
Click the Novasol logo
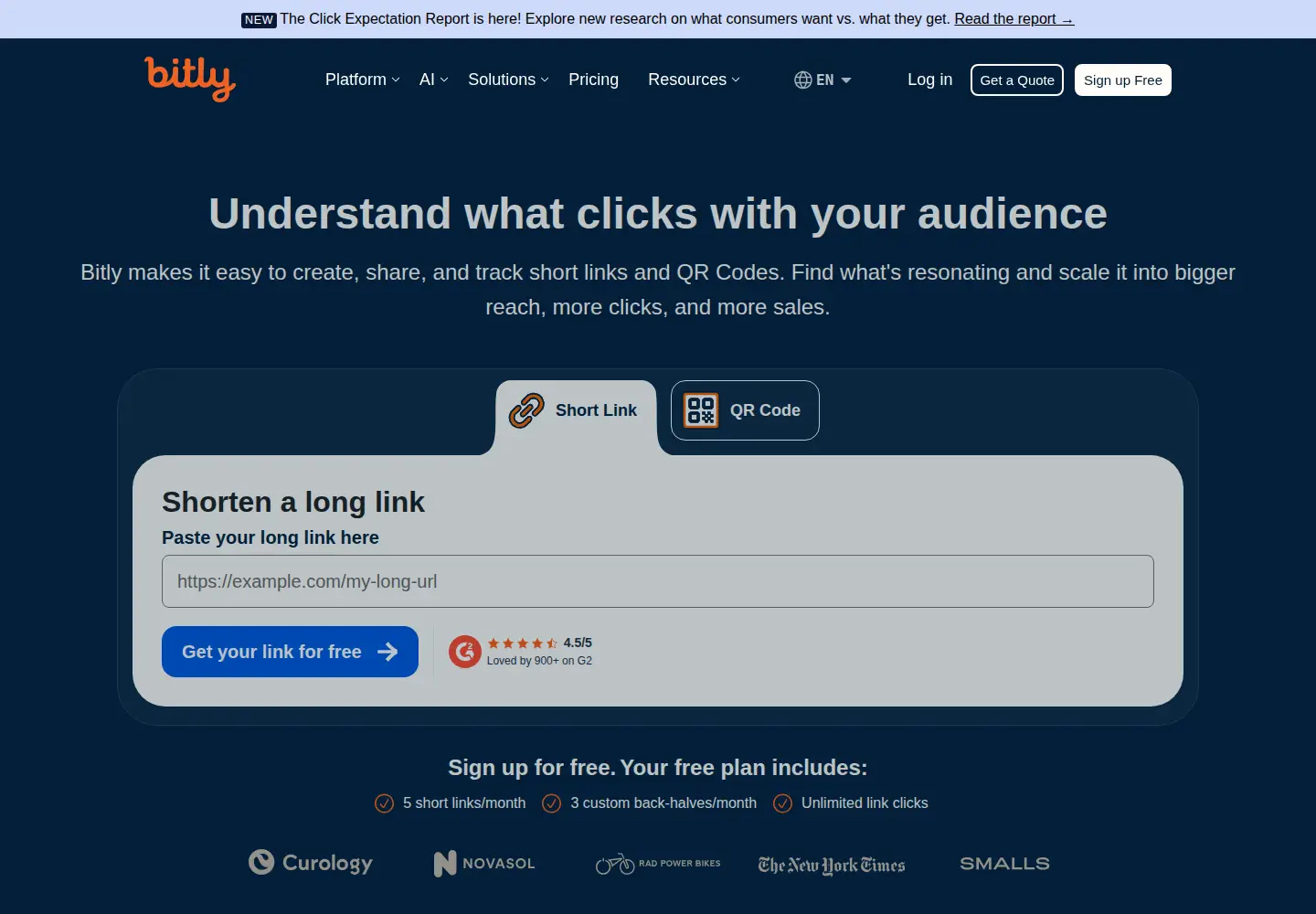pos(484,864)
